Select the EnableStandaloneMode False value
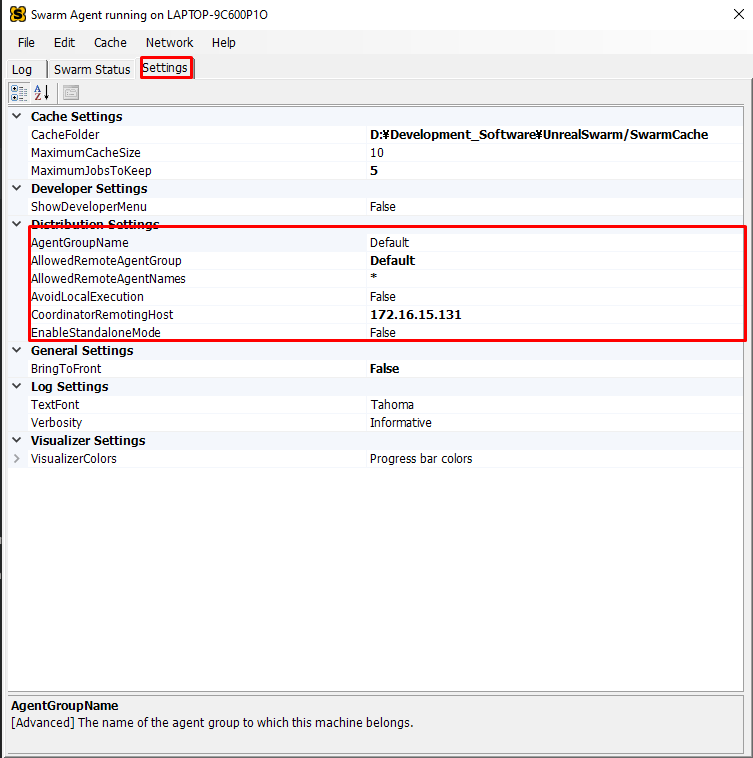753x758 pixels. (383, 333)
